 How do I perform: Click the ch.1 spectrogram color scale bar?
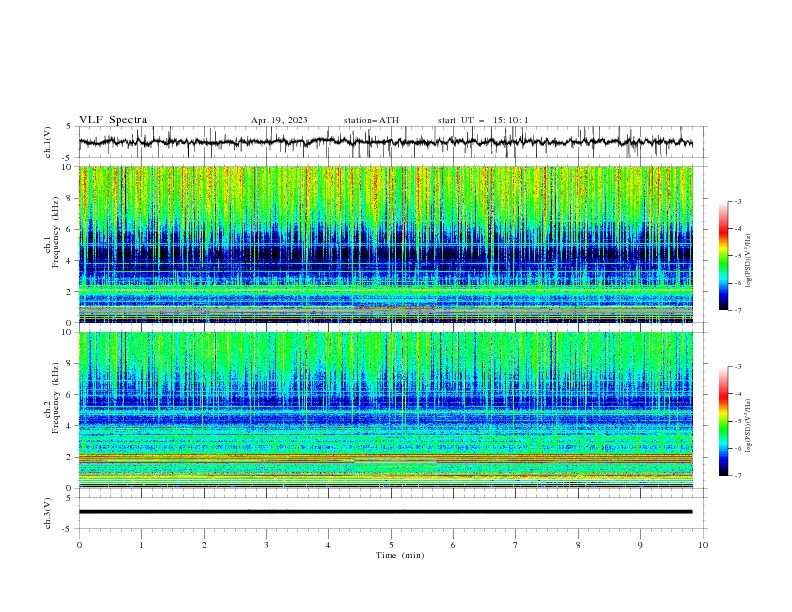click(723, 255)
